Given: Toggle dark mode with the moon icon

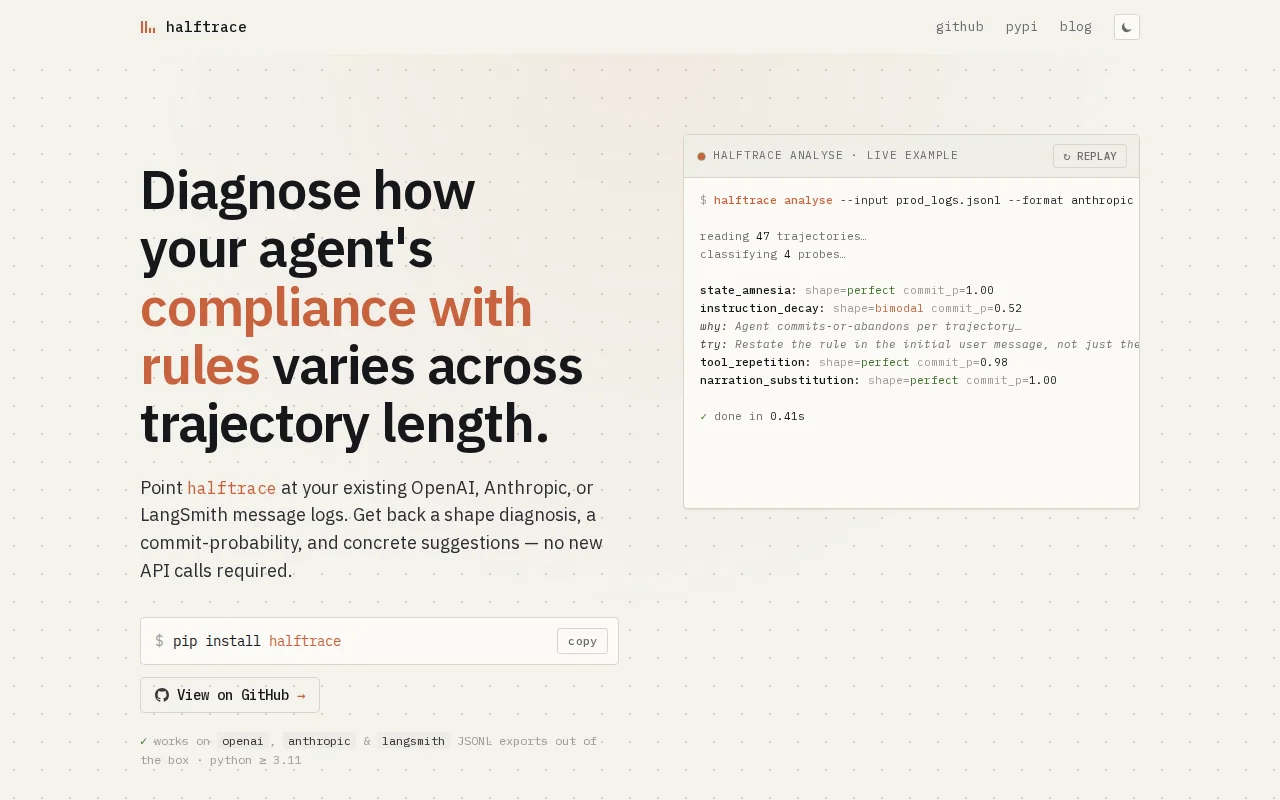Looking at the screenshot, I should tap(1127, 27).
